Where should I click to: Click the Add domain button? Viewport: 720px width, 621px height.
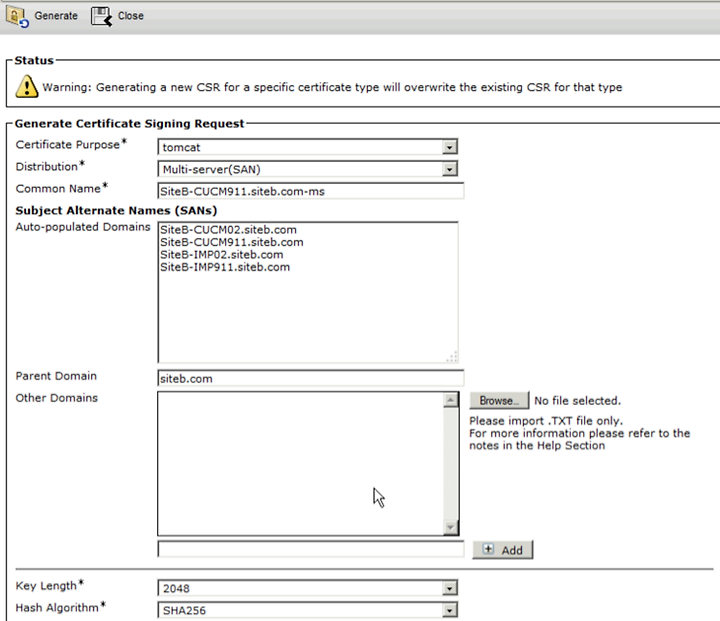click(x=503, y=550)
